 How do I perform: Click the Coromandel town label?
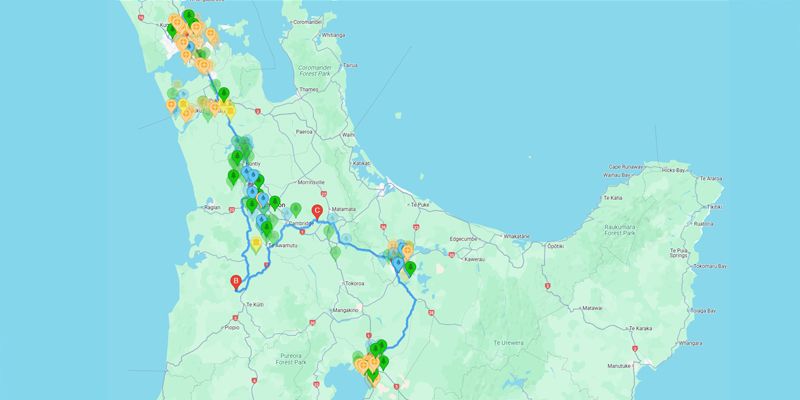click(x=308, y=22)
